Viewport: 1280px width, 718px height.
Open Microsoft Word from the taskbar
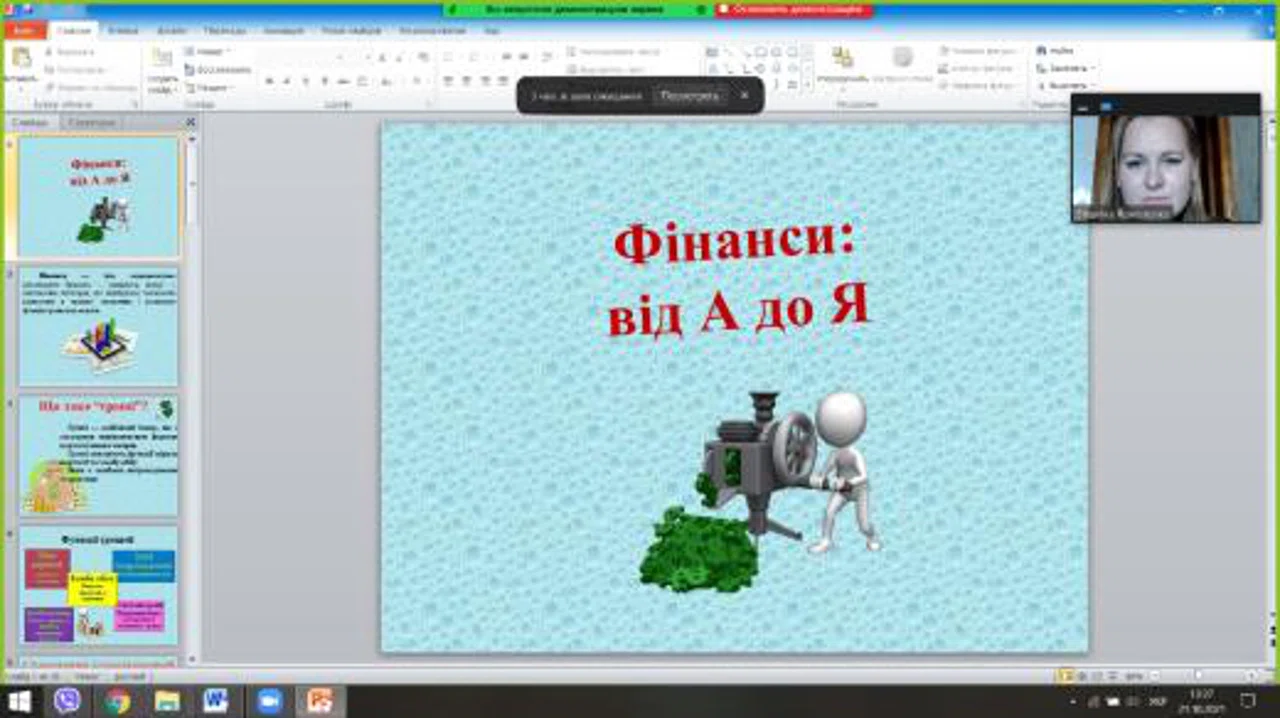pyautogui.click(x=216, y=701)
